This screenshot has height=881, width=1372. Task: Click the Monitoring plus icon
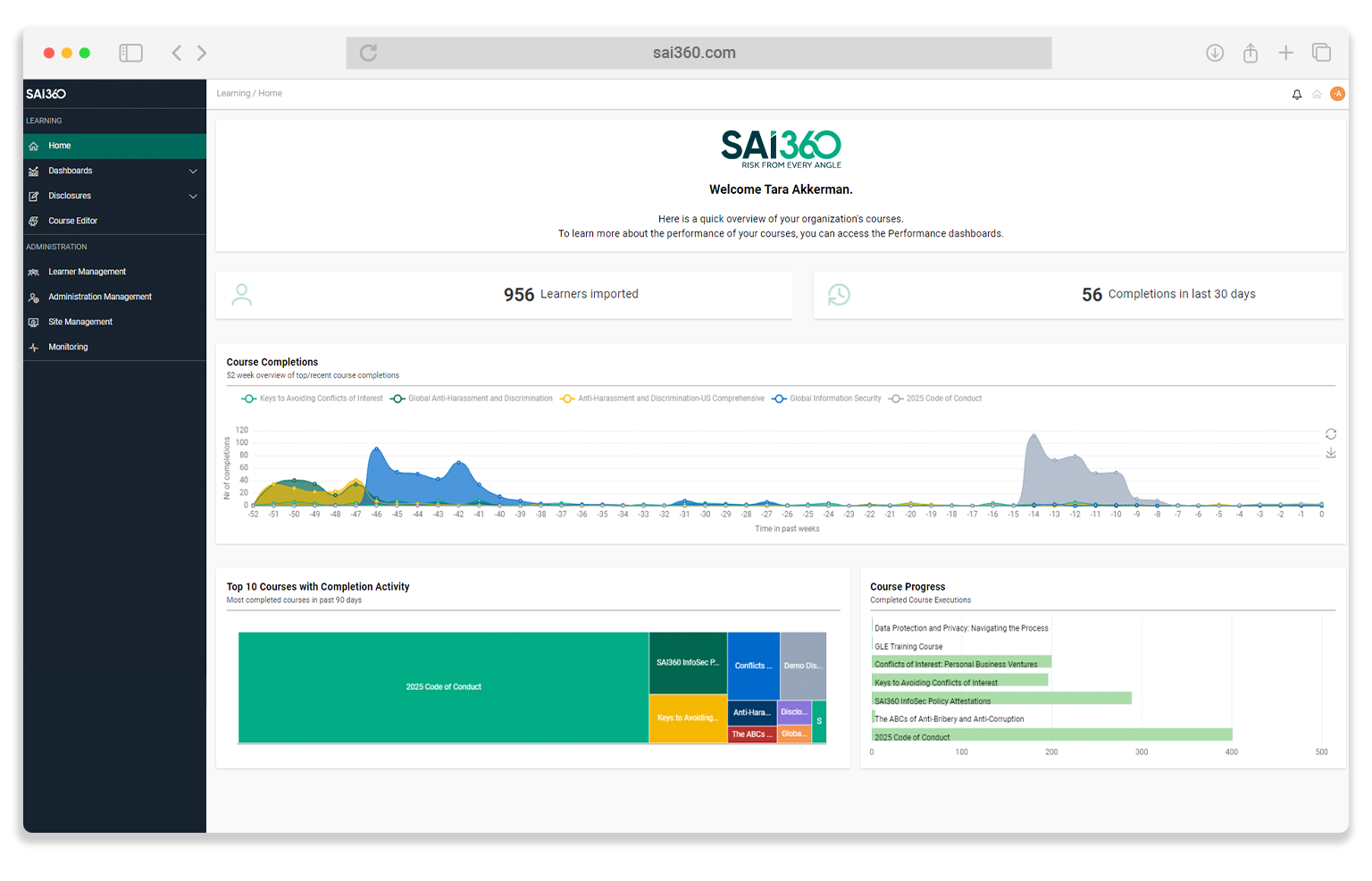tap(34, 347)
